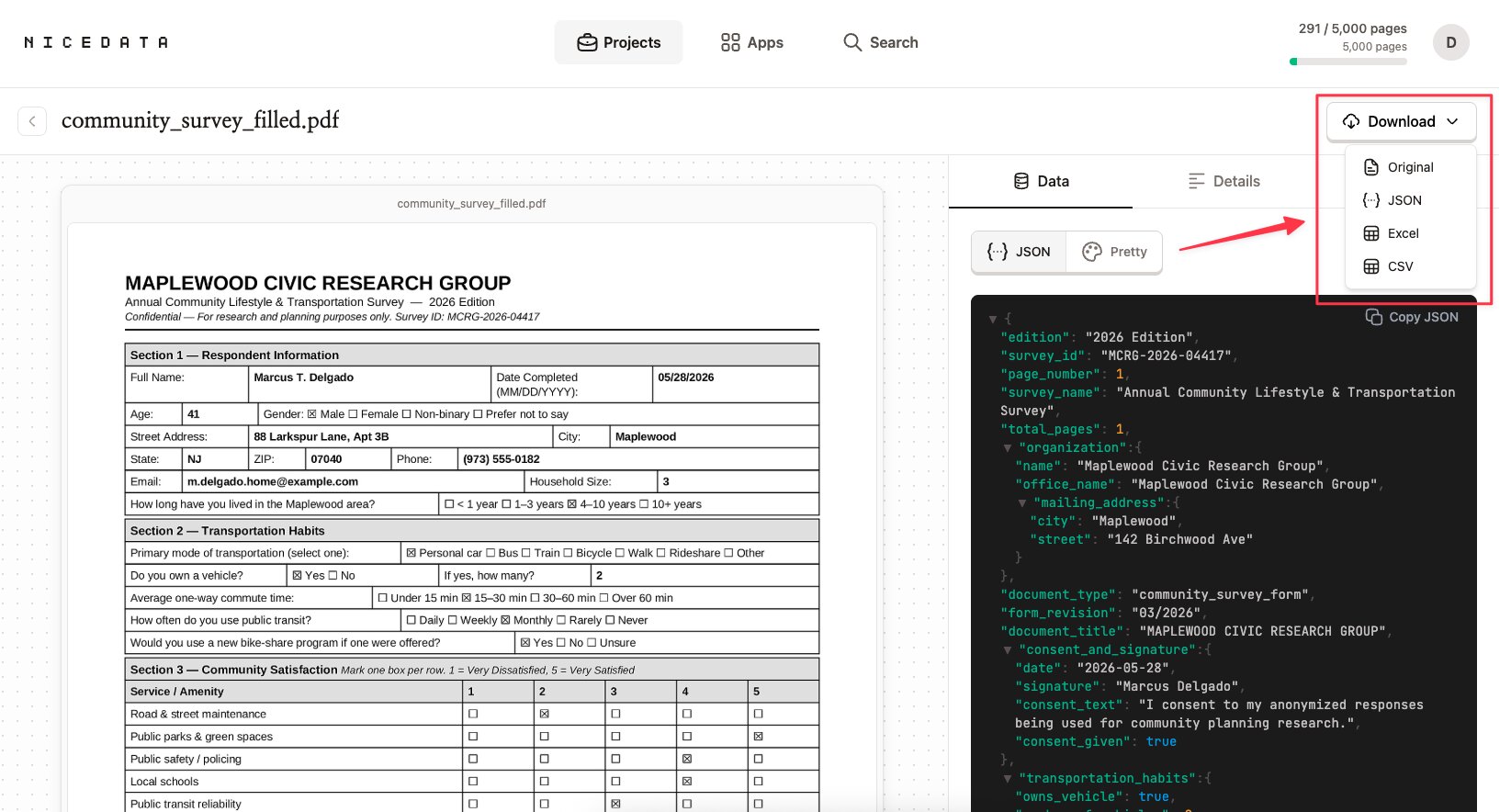
Task: Click the phone number (973) 555-0182
Action: 501,459
